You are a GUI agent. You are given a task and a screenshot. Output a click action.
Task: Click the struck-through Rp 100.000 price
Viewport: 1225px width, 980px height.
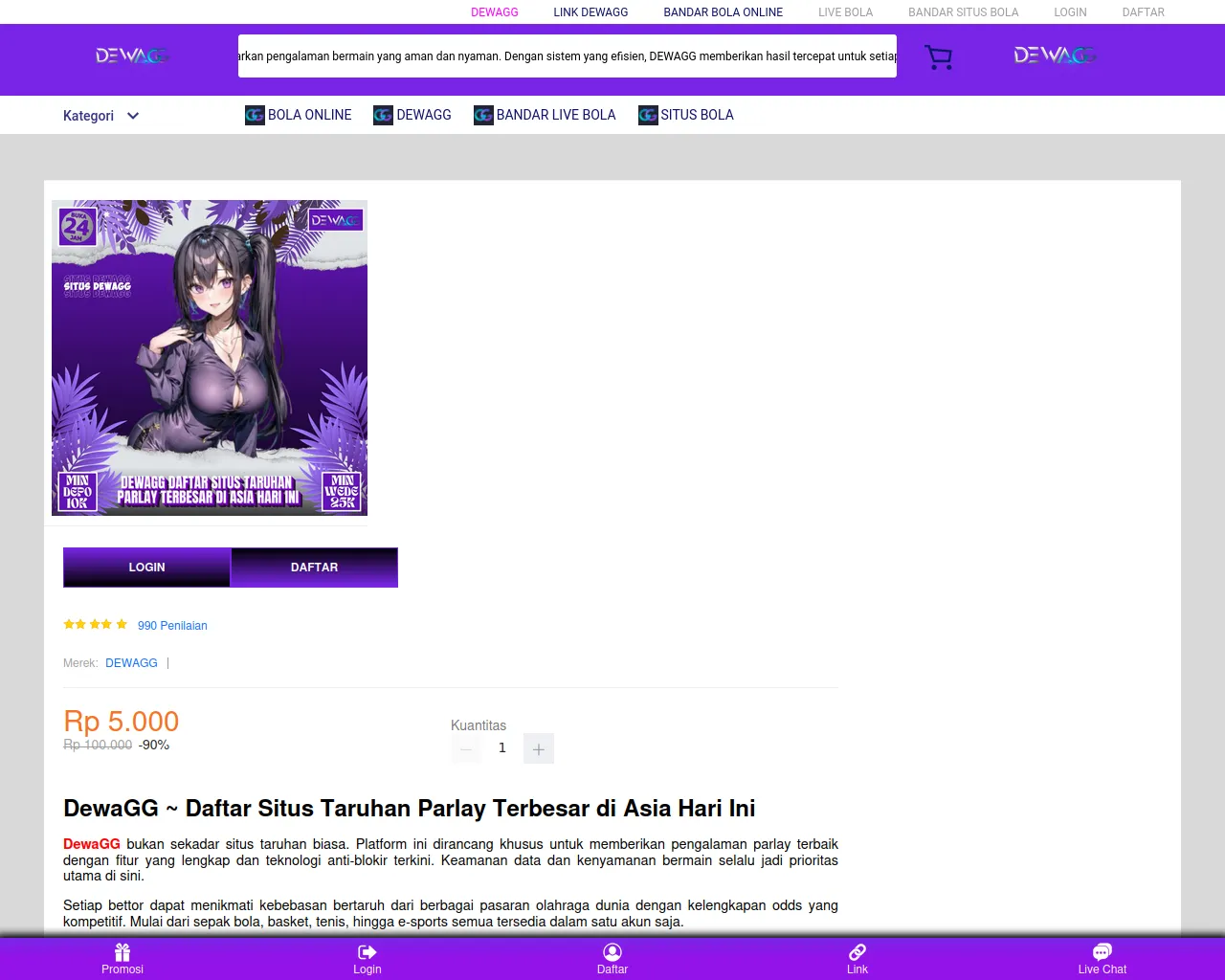point(98,745)
